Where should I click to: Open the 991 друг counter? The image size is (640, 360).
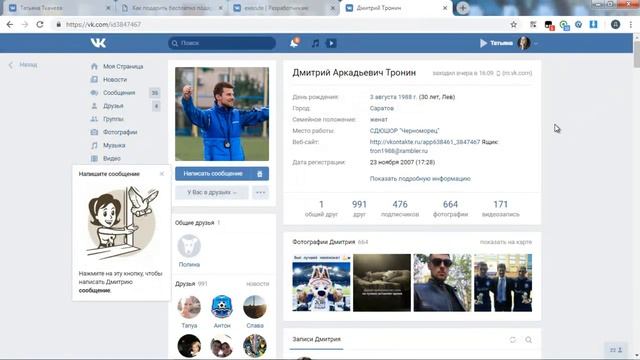[359, 208]
